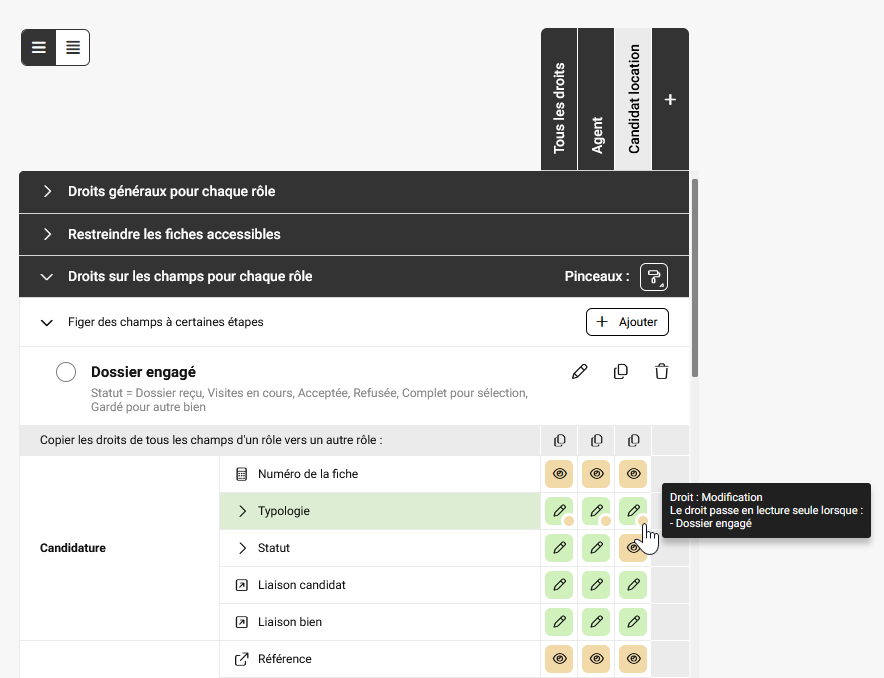Select the Tous les droits role tab

(x=559, y=100)
